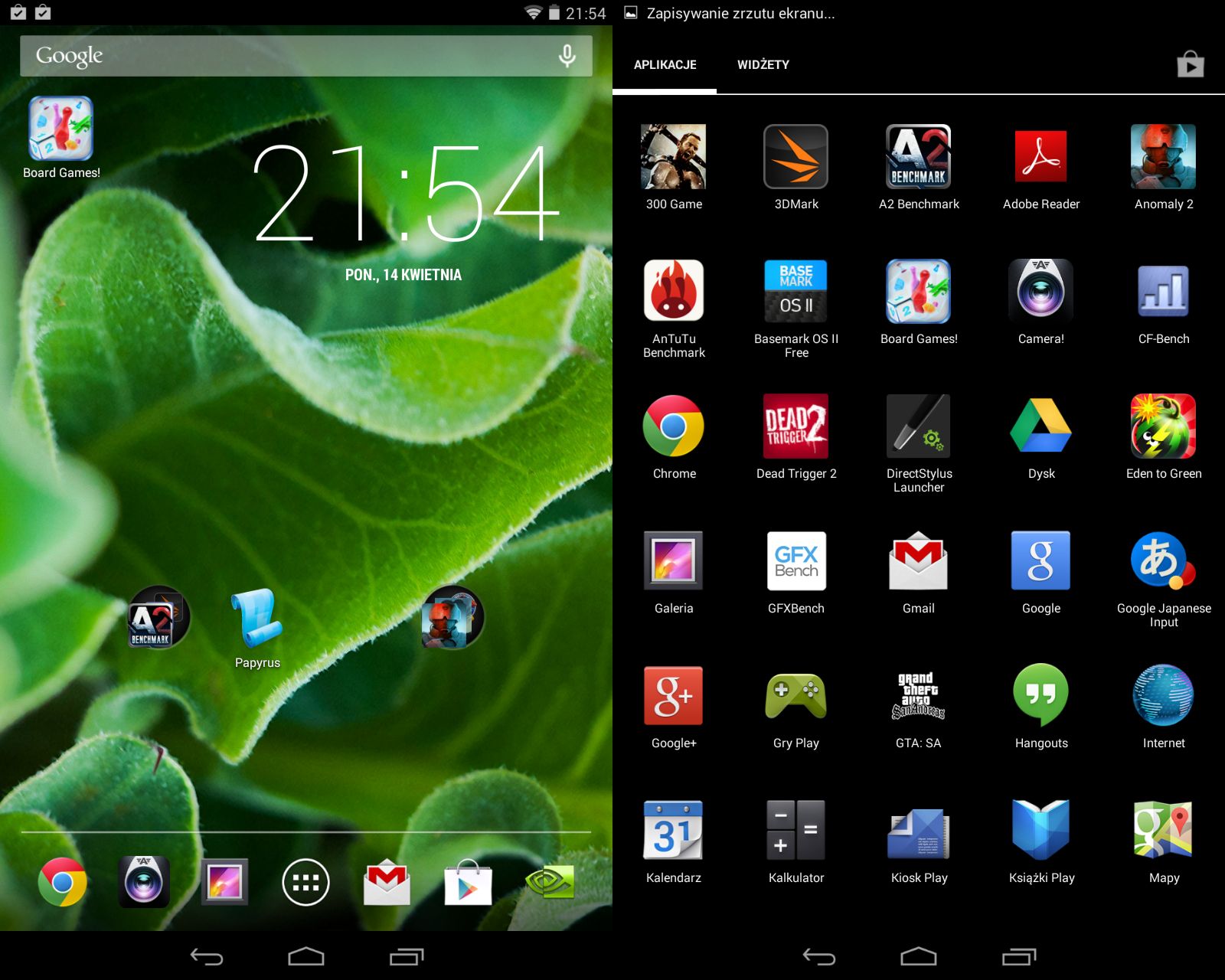Open Książki Play
The width and height of the screenshot is (1225, 980).
(x=1041, y=831)
